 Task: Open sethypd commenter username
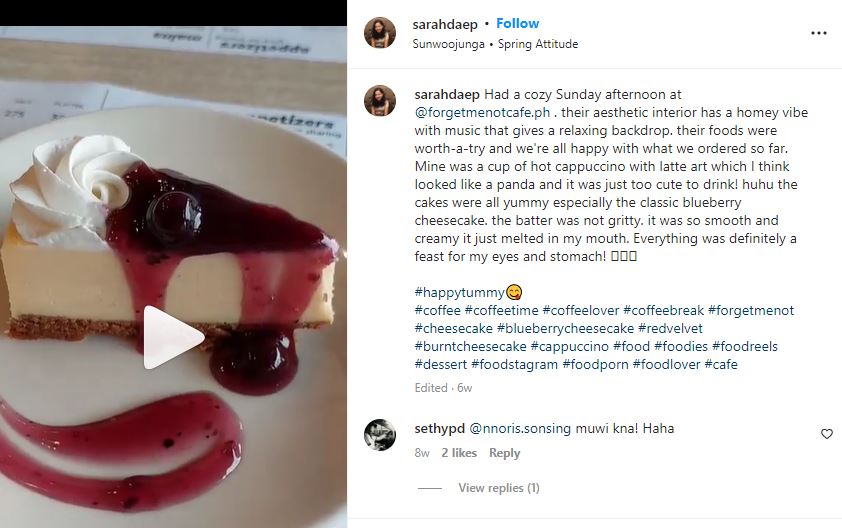tap(437, 428)
